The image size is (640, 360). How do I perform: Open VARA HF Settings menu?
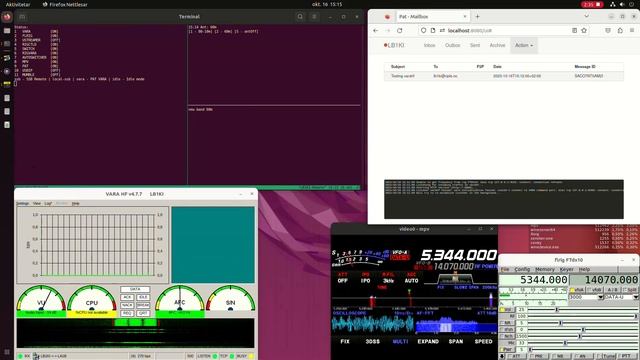pos(22,203)
